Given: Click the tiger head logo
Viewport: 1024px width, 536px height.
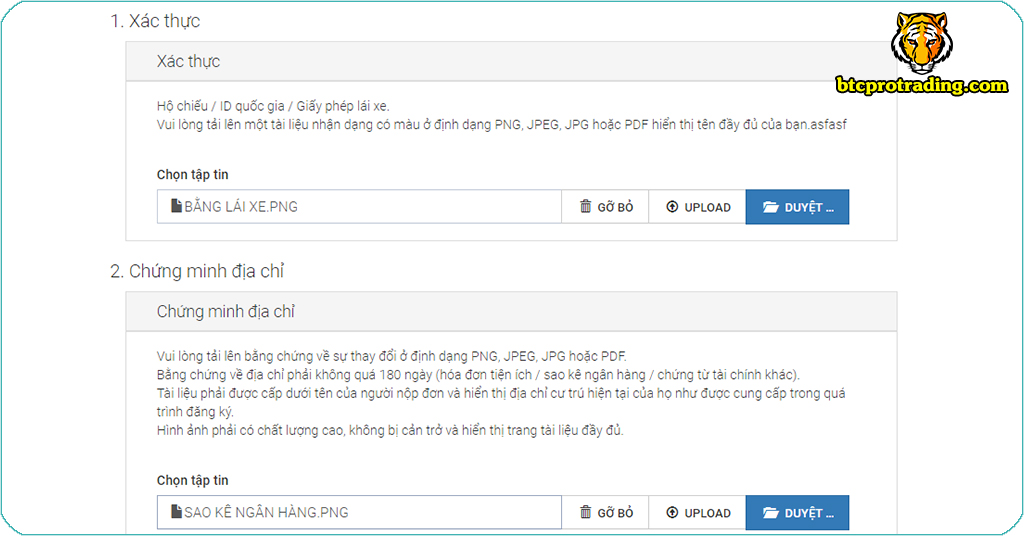Looking at the screenshot, I should [922, 41].
